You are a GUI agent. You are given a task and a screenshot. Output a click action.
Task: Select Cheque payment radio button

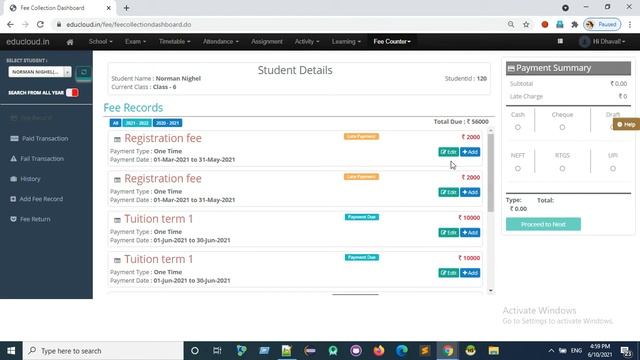pos(562,127)
